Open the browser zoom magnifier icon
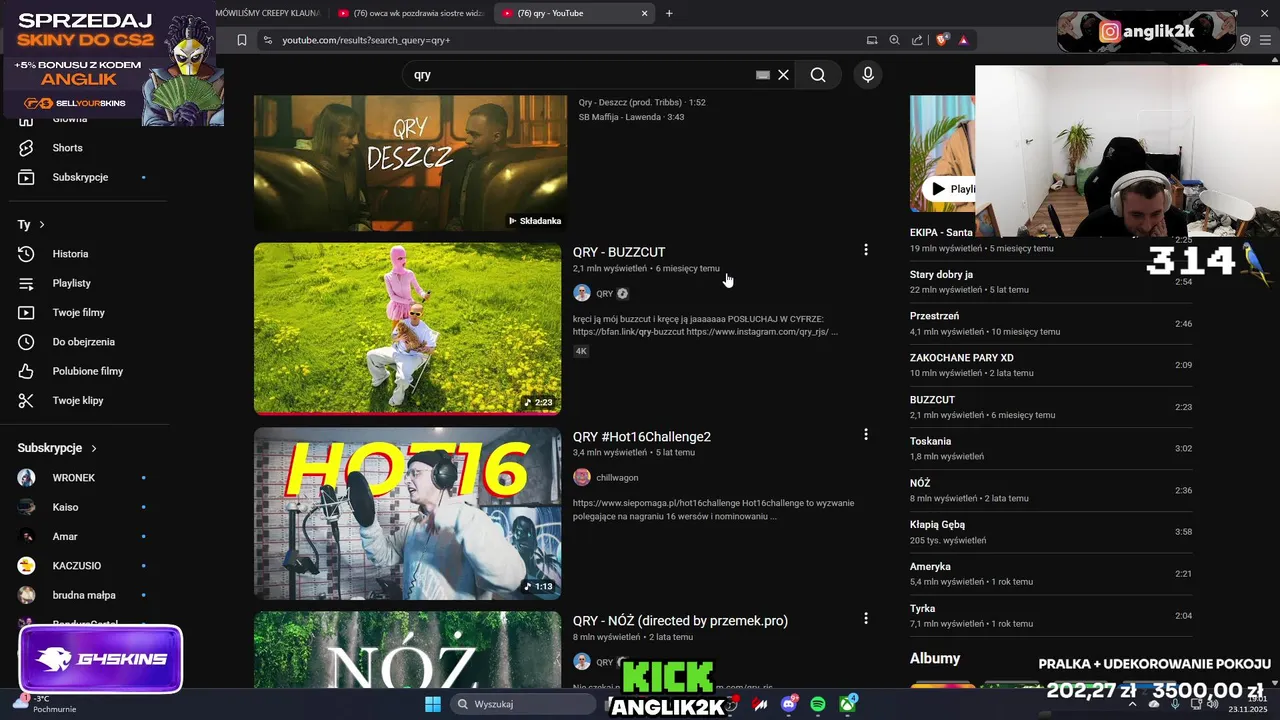Screen dimensions: 1280x720 pyautogui.click(x=895, y=40)
